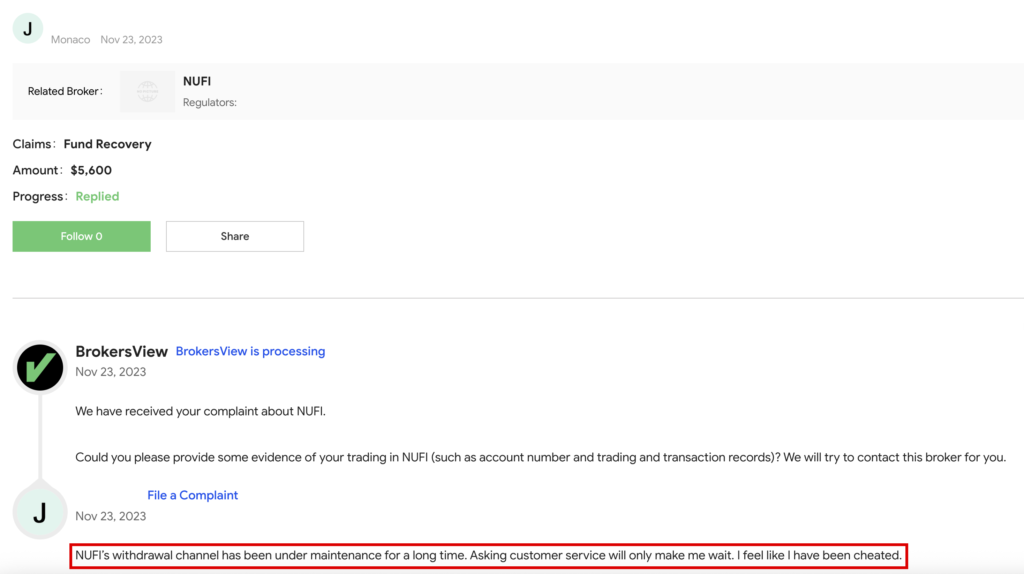Click the Monaco location label
Image resolution: width=1024 pixels, height=574 pixels.
click(x=71, y=40)
